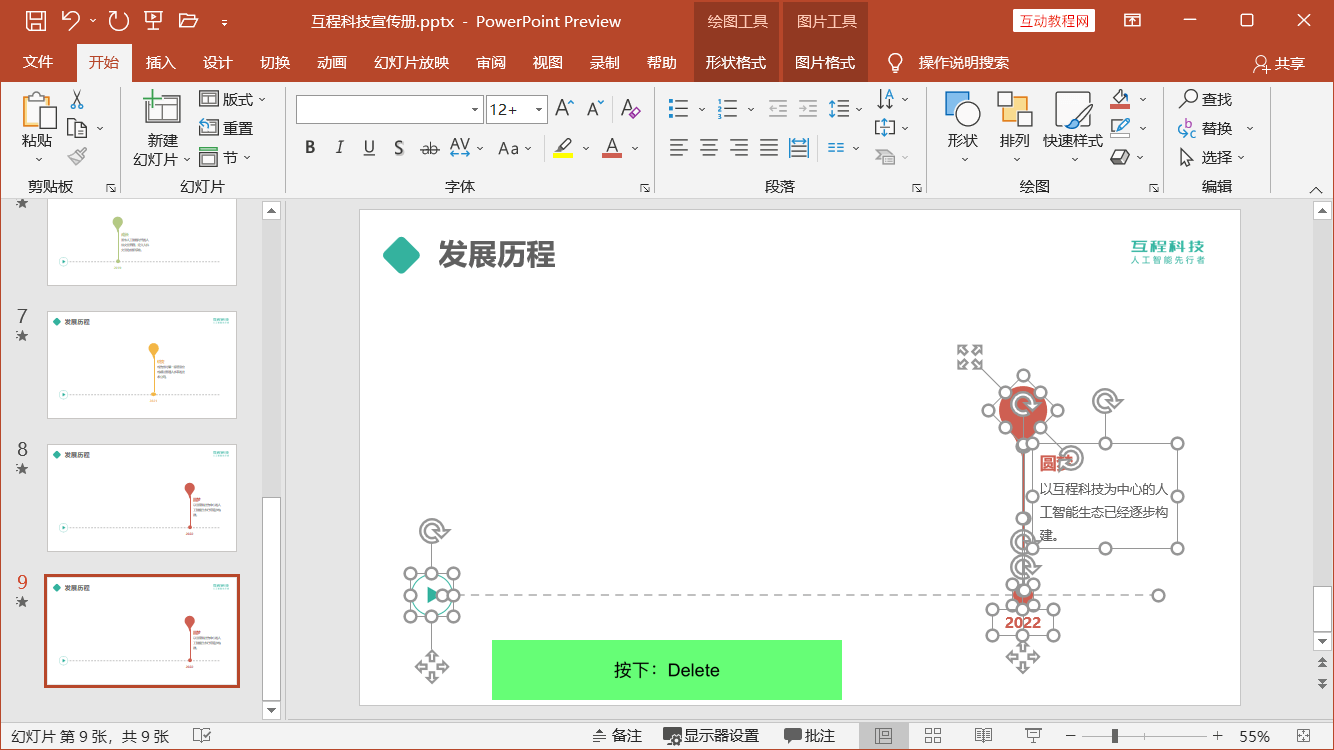Toggle text shadow formatting

coord(398,148)
